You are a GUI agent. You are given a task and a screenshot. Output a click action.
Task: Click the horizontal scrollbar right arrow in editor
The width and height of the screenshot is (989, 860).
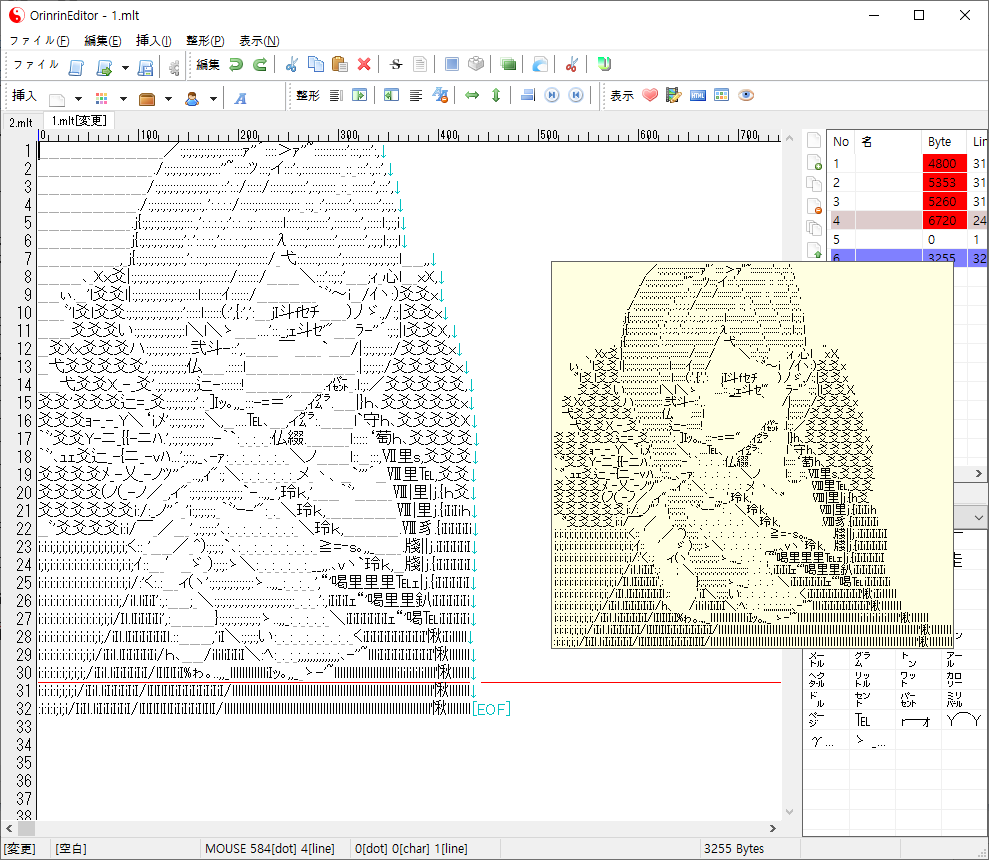click(773, 829)
